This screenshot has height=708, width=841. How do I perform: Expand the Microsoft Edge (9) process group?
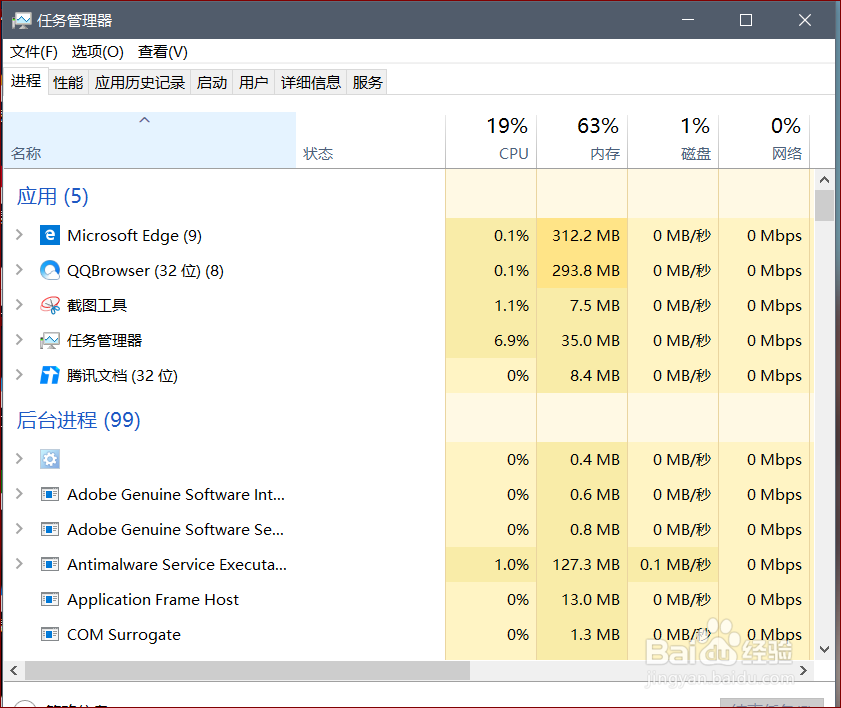tap(19, 235)
